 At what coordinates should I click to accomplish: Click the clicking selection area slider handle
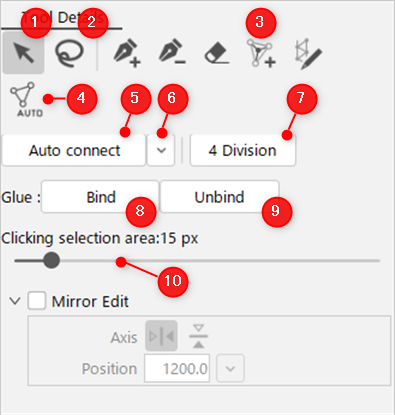pos(51,260)
